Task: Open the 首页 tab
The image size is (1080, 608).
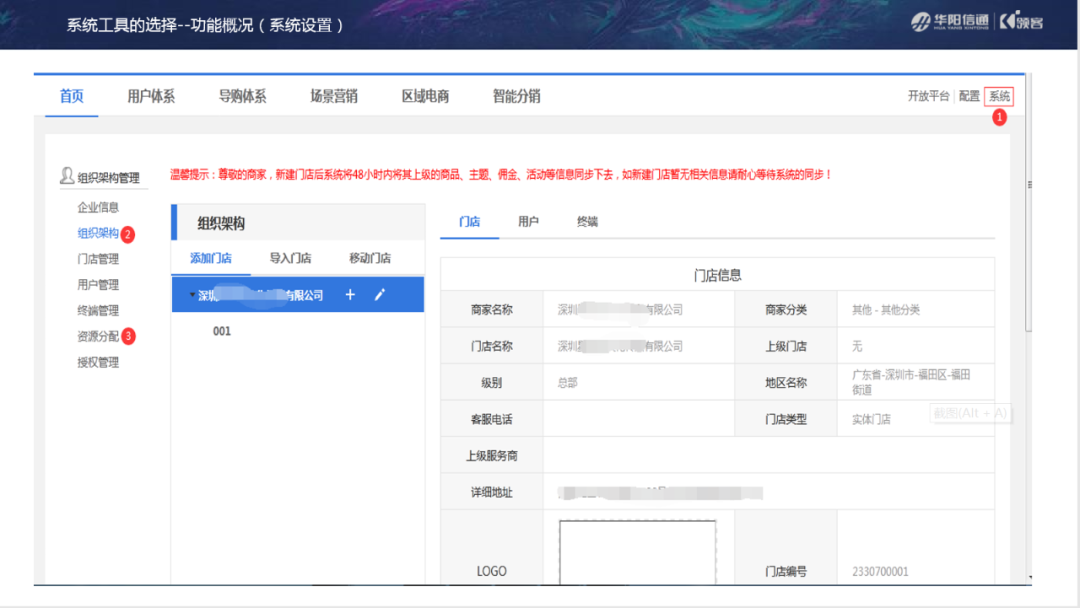Action: (72, 96)
